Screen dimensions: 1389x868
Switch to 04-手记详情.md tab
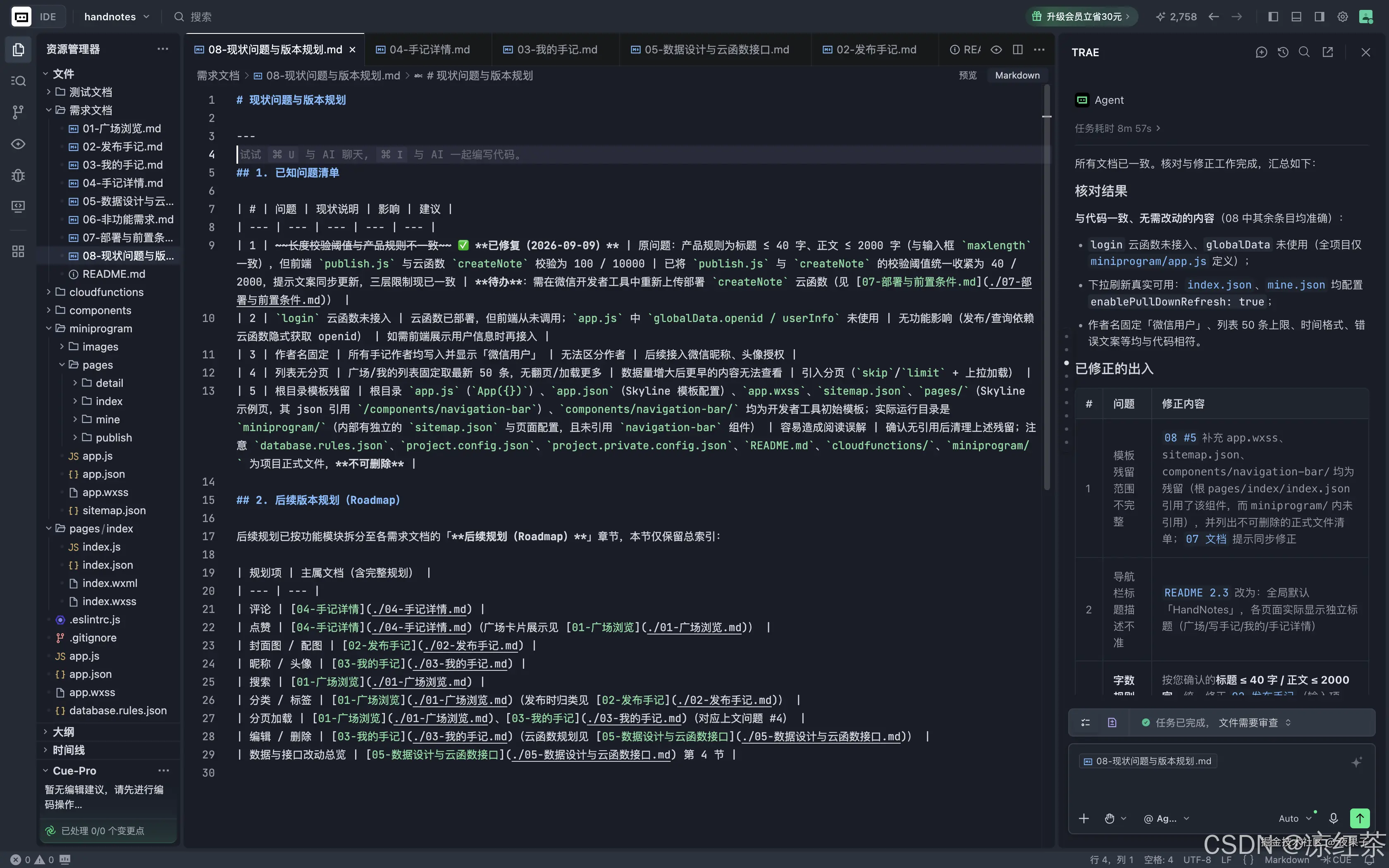[429, 50]
